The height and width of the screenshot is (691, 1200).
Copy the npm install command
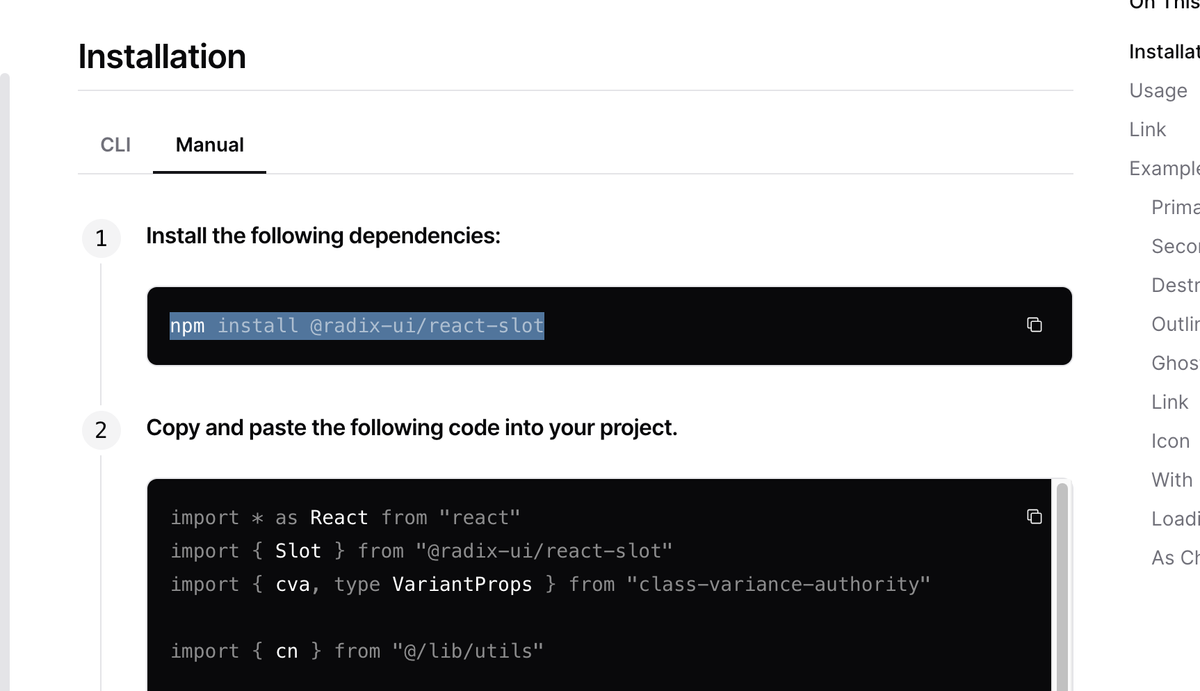point(1035,325)
